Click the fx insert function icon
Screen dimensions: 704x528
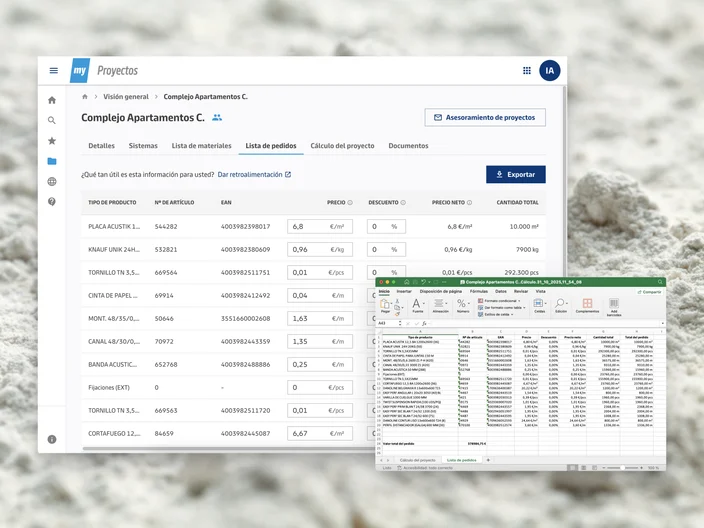(x=424, y=323)
